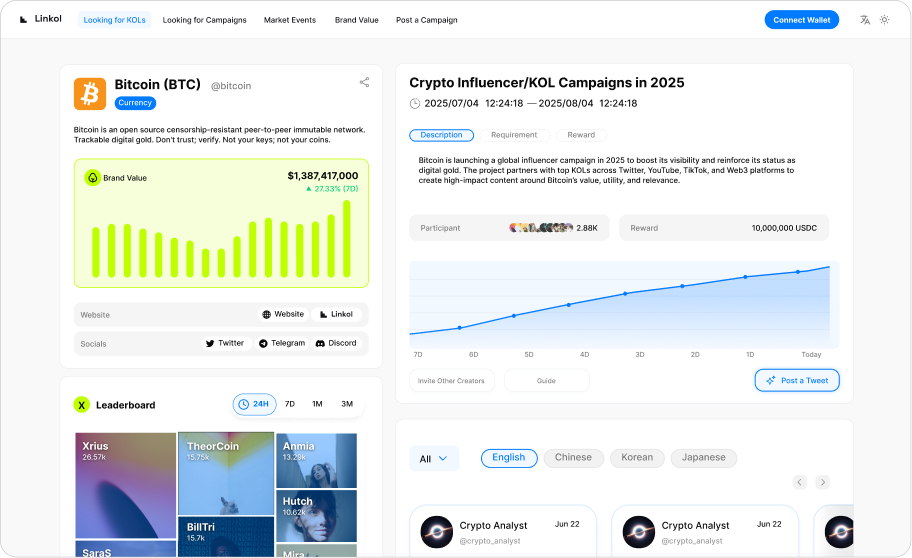The width and height of the screenshot is (912, 558).
Task: Open the Telegram social link
Action: (x=282, y=343)
